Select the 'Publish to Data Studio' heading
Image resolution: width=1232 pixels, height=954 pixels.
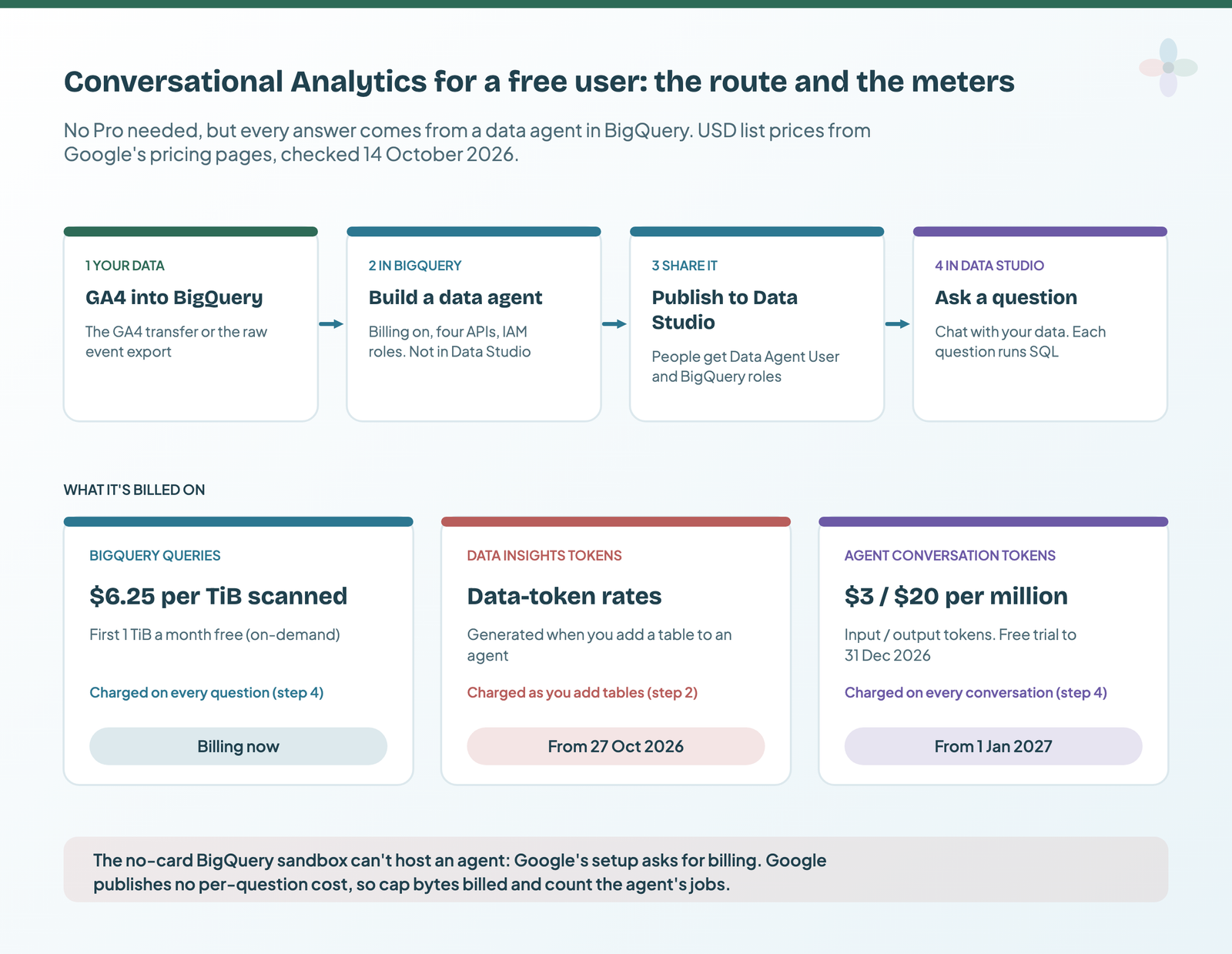tap(725, 310)
